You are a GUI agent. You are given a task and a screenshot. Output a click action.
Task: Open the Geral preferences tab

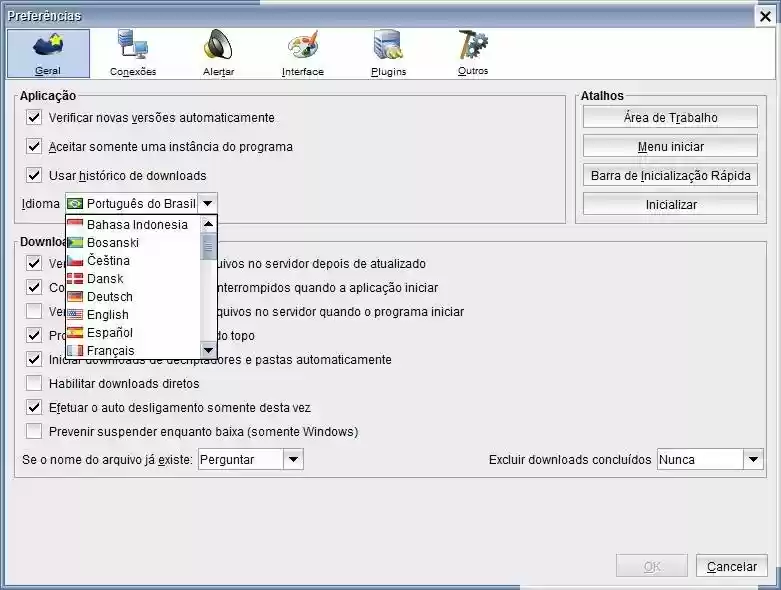tap(48, 53)
